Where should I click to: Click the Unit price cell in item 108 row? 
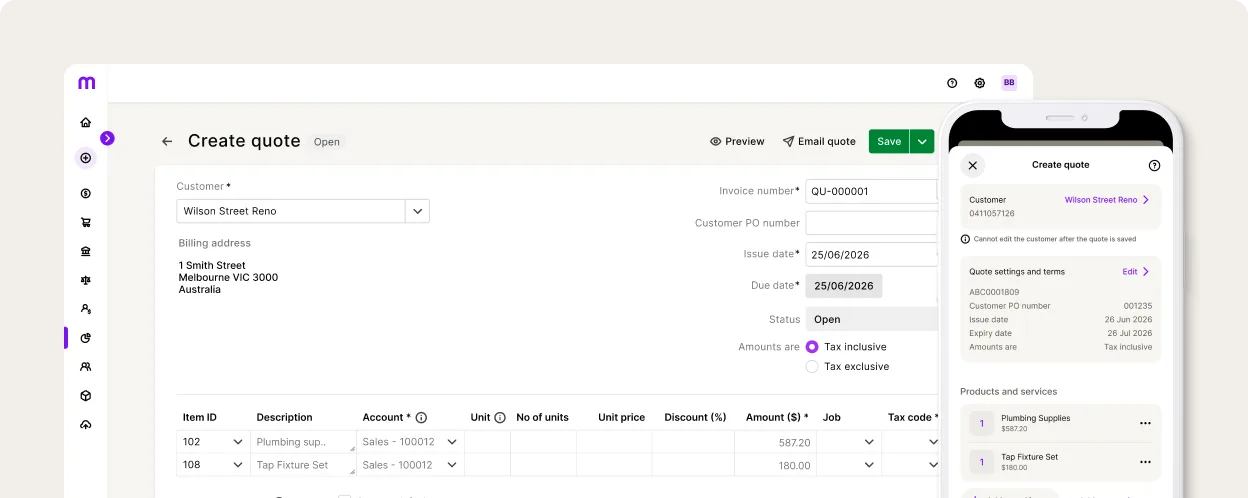[x=614, y=465]
